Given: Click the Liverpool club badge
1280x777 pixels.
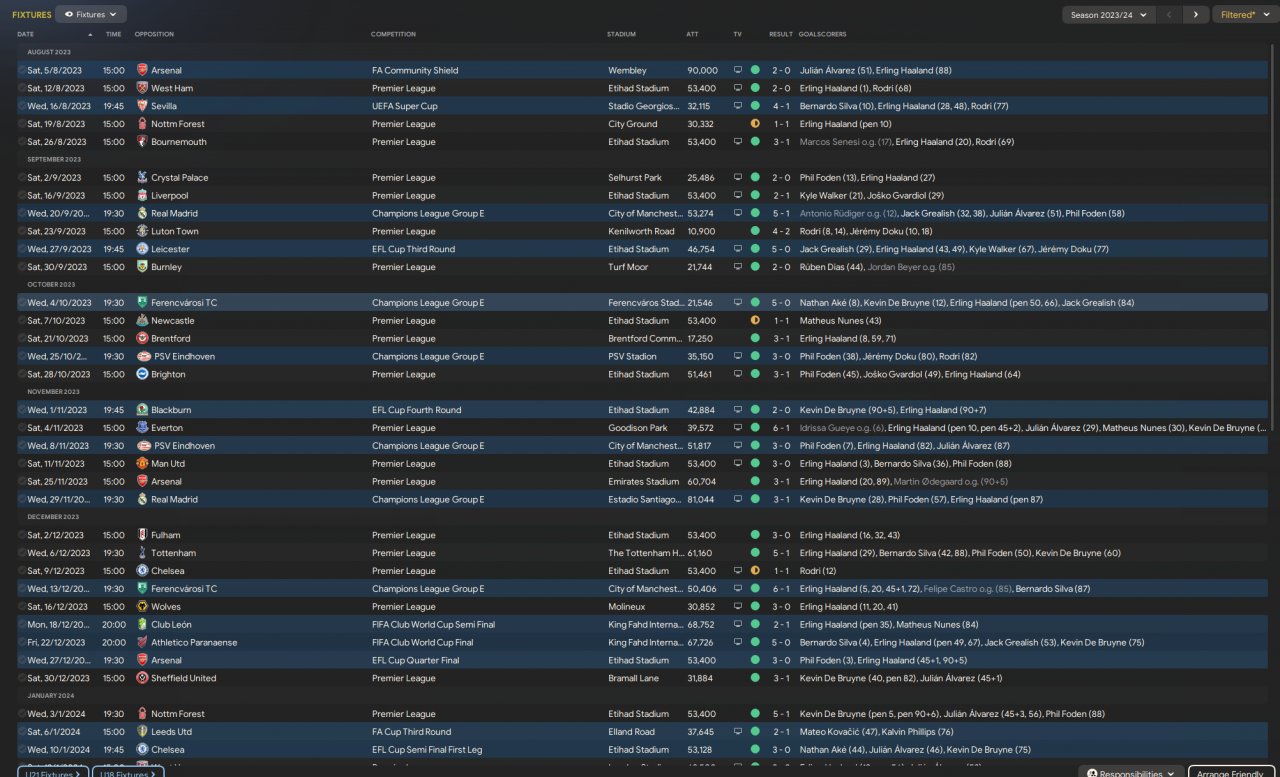Looking at the screenshot, I should (x=142, y=196).
